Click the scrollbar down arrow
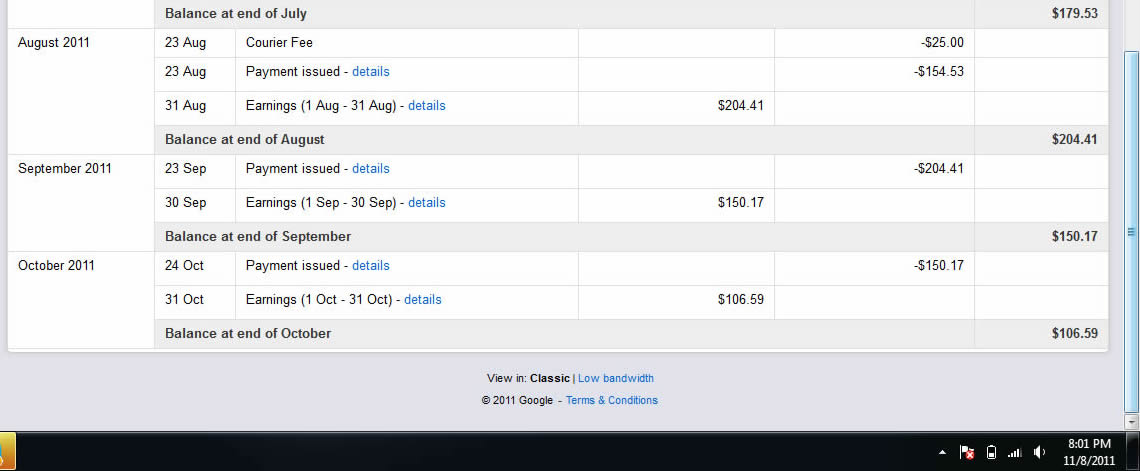Screen dimensions: 1140x471 tap(1131, 422)
